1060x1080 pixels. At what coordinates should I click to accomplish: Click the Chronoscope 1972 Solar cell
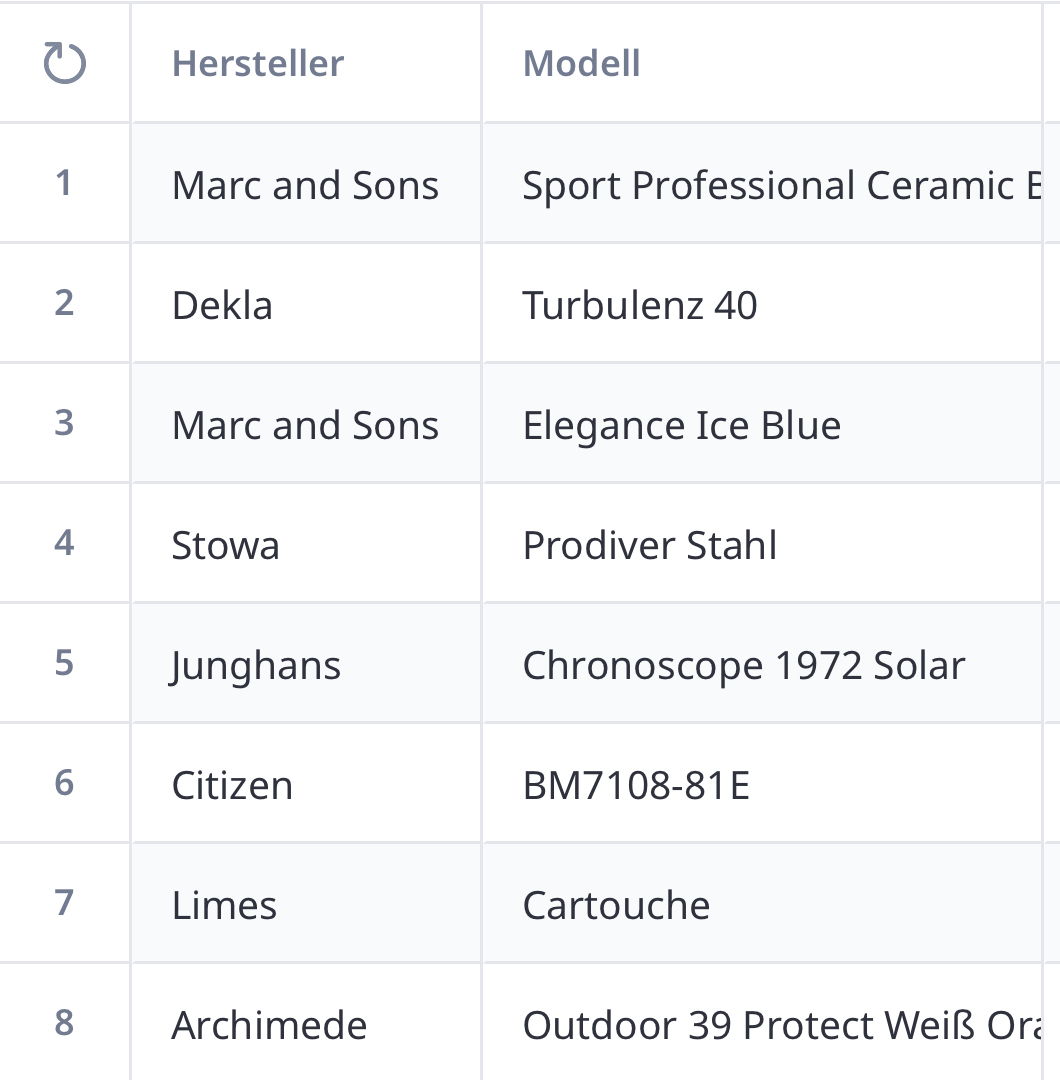click(x=744, y=665)
